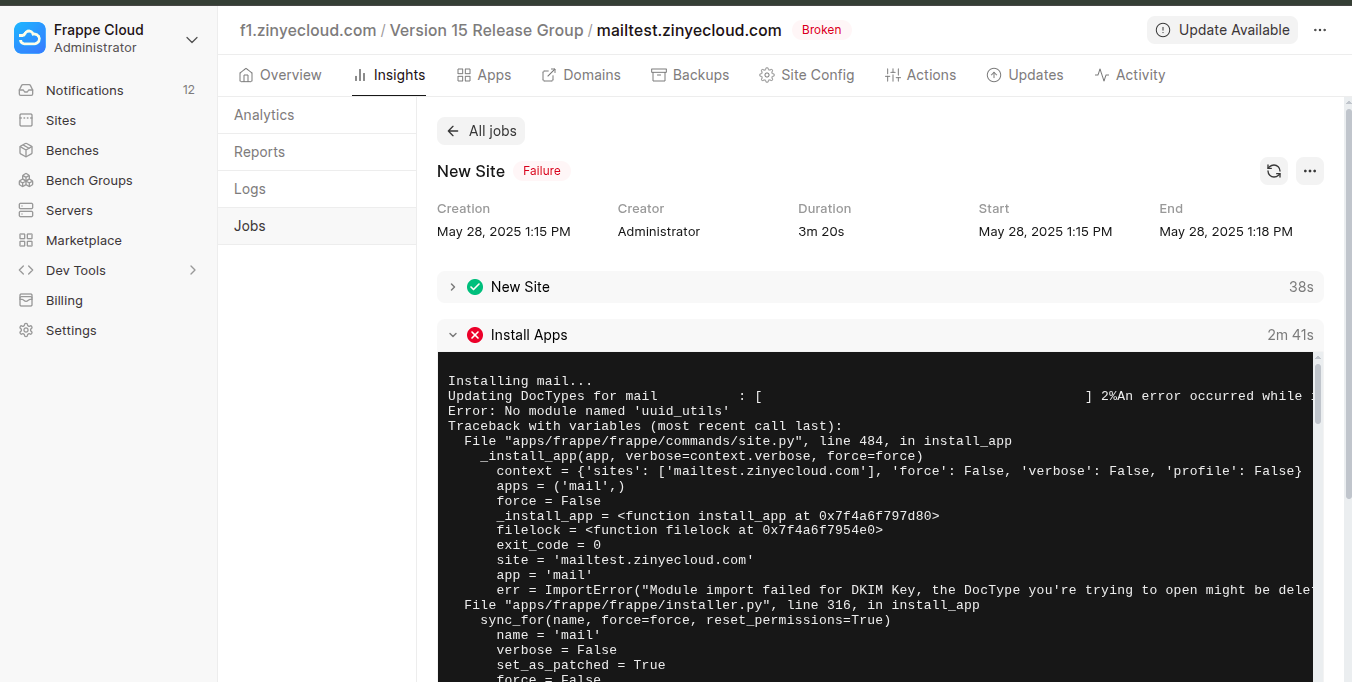Viewport: 1352px width, 682px height.
Task: Switch to the Overview tab
Action: (280, 75)
